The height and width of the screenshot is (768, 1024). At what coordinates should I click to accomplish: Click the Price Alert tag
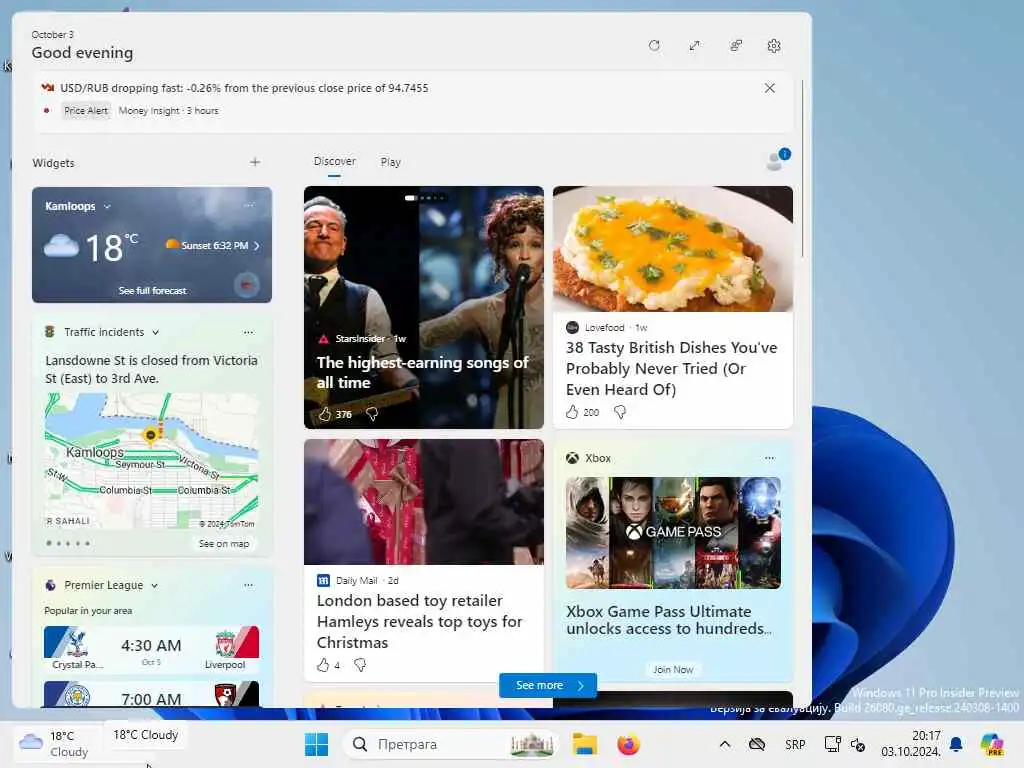(x=86, y=110)
